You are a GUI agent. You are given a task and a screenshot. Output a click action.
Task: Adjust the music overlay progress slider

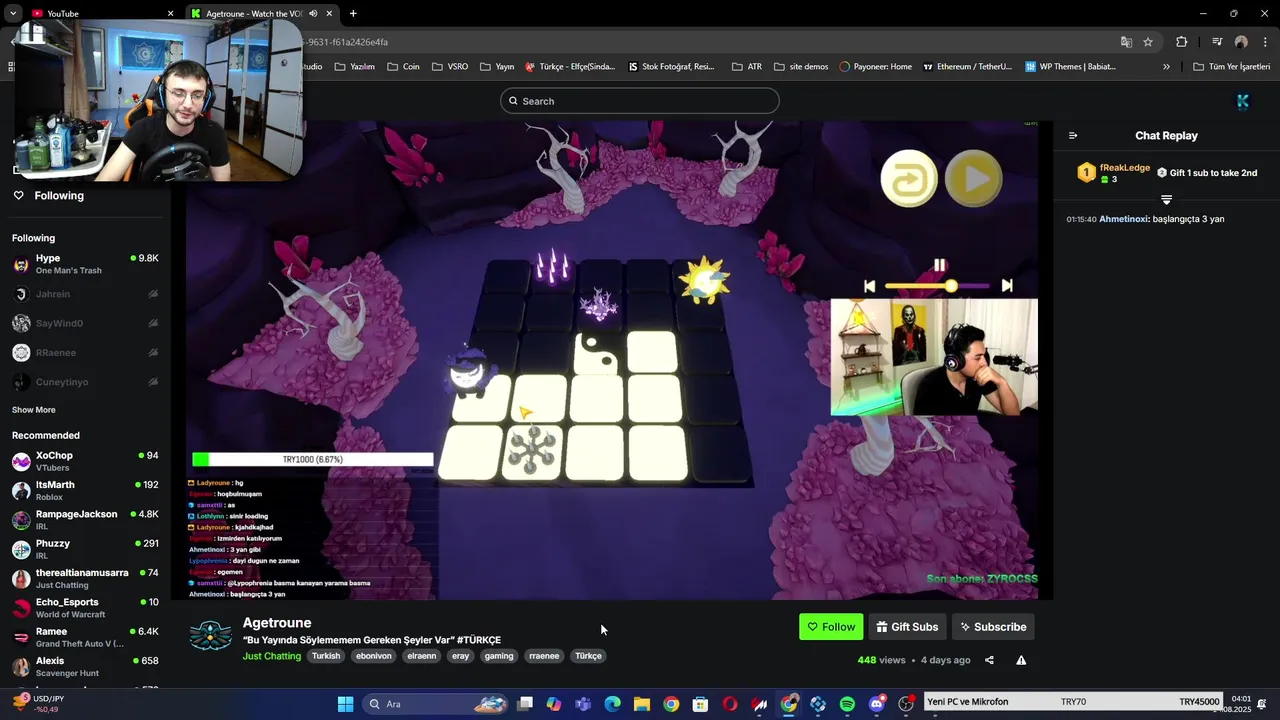tap(938, 286)
